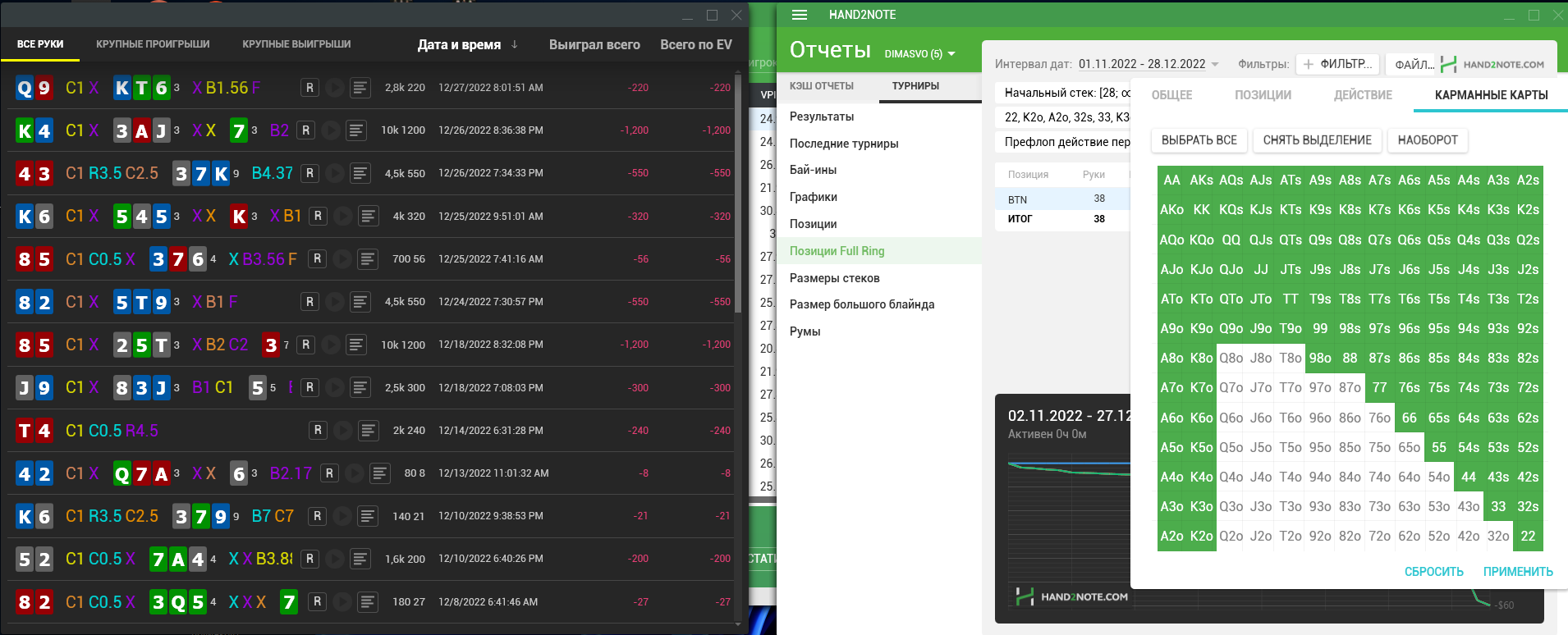1568x635 pixels.
Task: Toggle the 22 hand cell in the grid
Action: click(1528, 536)
